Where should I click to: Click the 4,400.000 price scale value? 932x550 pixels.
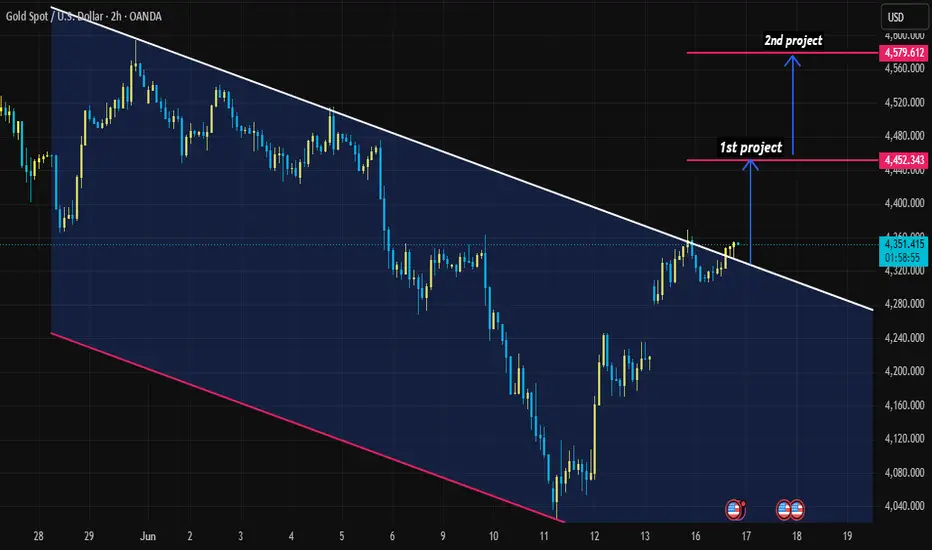(904, 203)
